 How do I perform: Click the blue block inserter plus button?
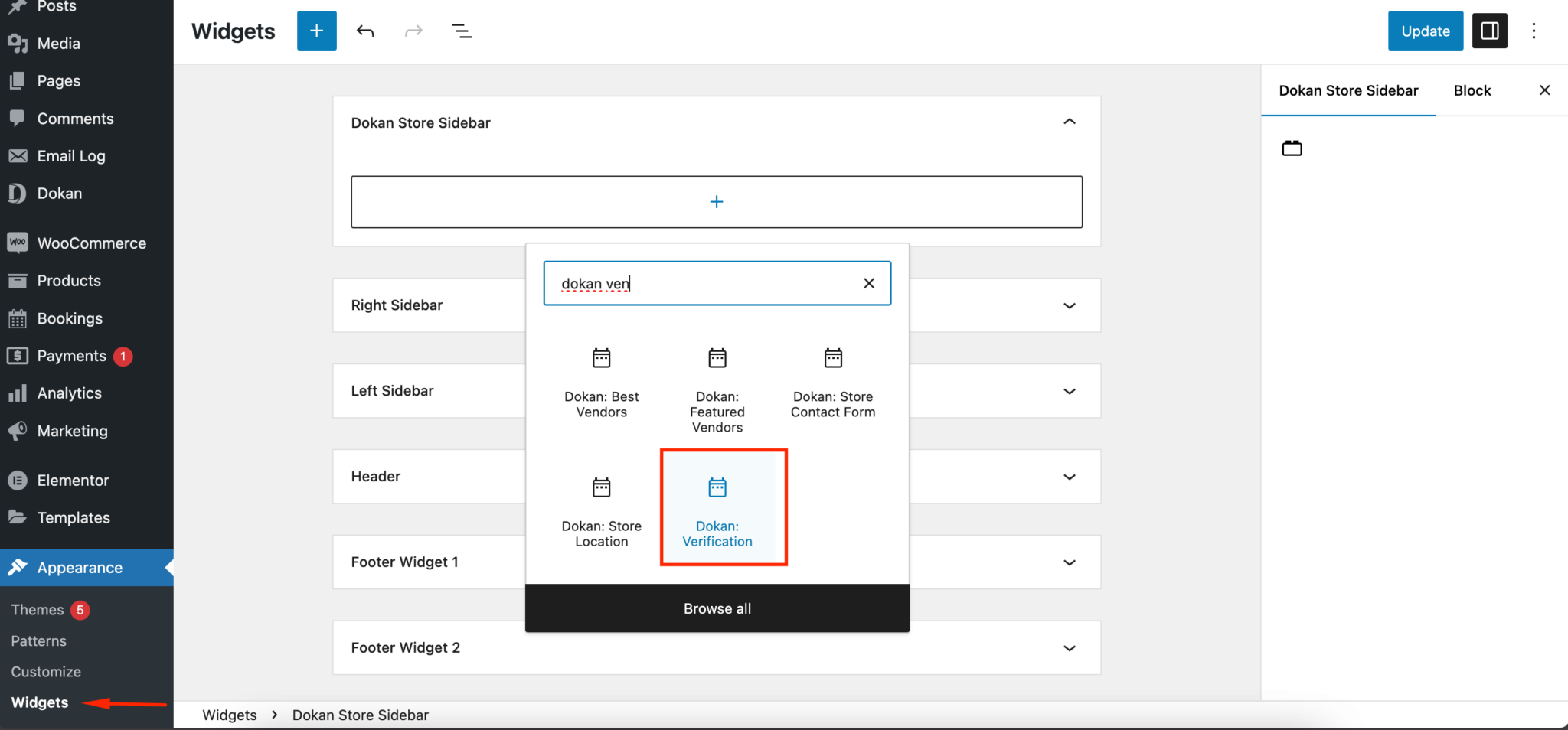click(316, 31)
